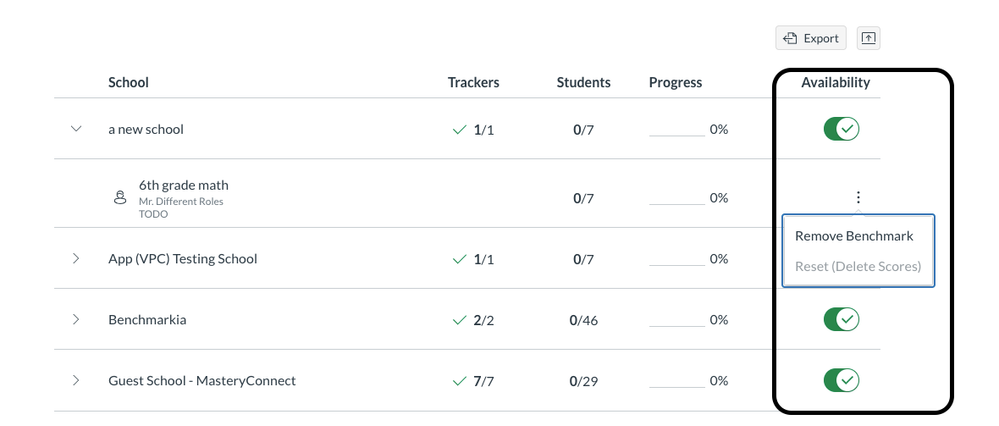Click the teacher icon beside 6th grade math

coord(120,198)
